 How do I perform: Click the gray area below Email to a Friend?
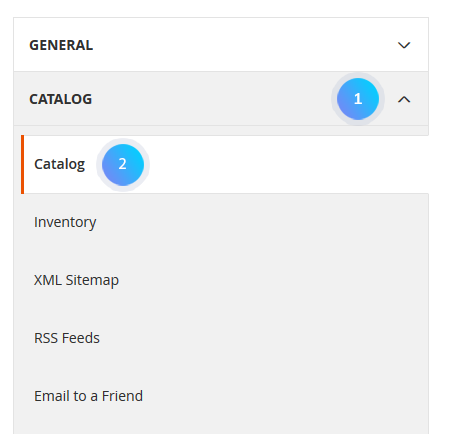coord(221,420)
